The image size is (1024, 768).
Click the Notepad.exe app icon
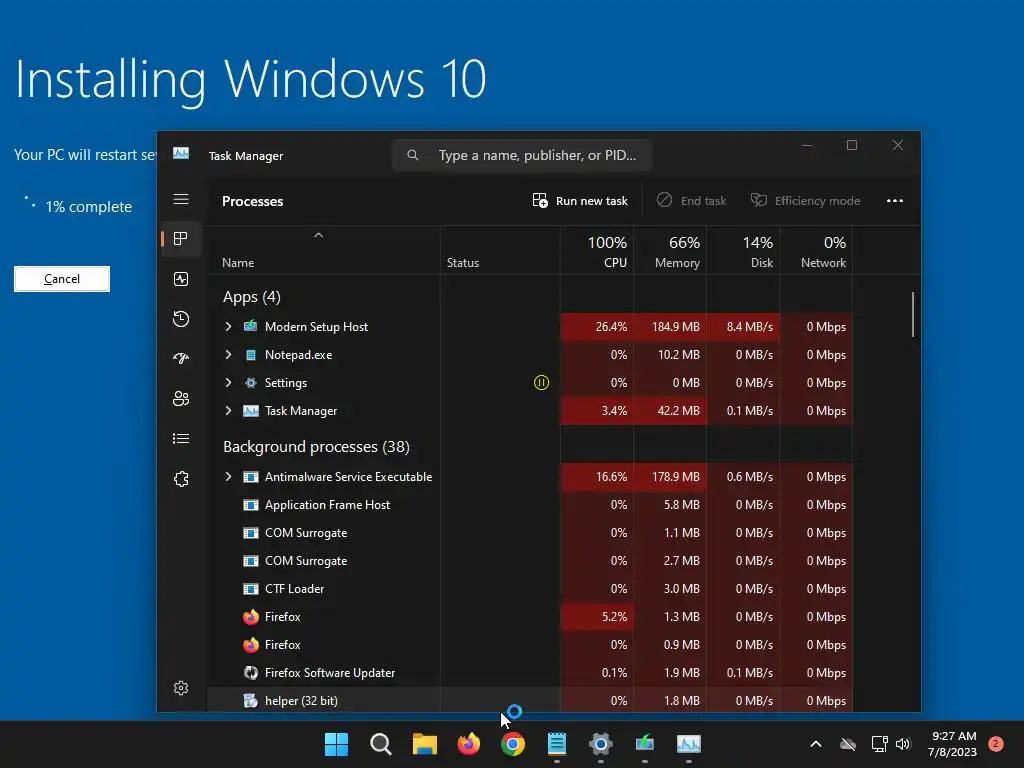pos(251,355)
